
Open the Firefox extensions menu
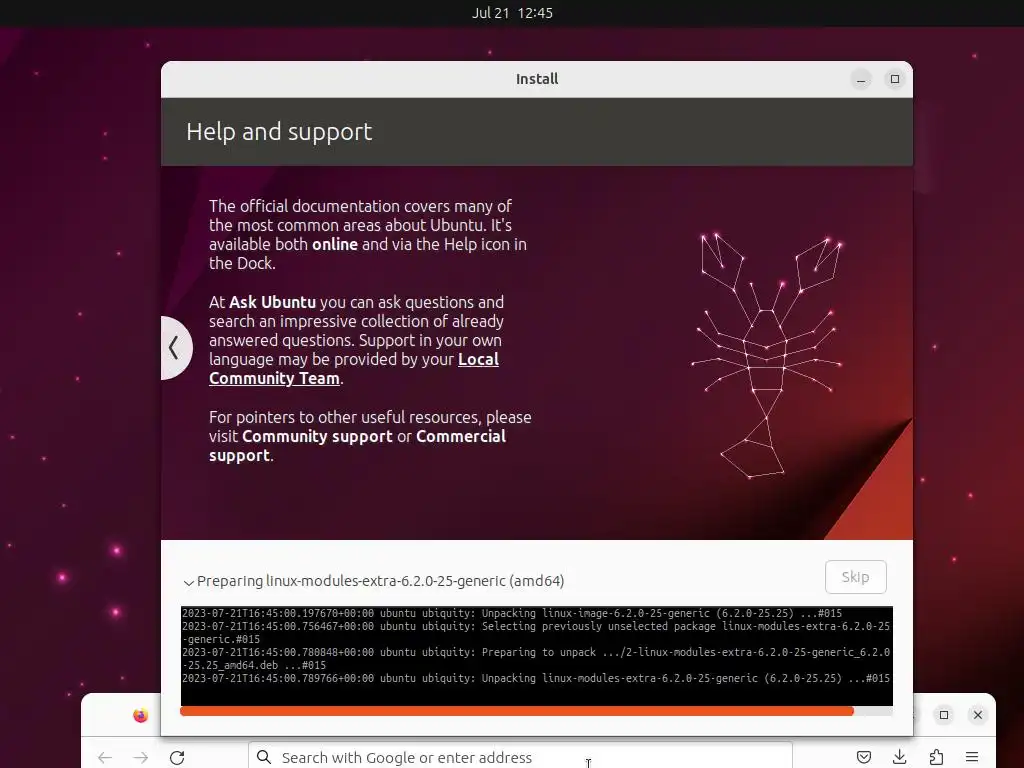[x=936, y=757]
